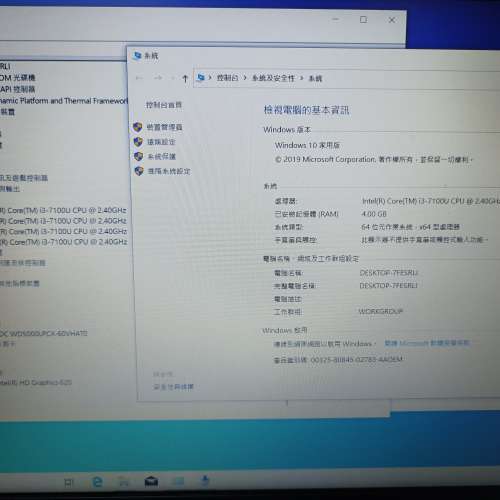Go to 控制台 in the breadcrumb
Image resolution: width=500 pixels, height=500 pixels.
[x=228, y=78]
